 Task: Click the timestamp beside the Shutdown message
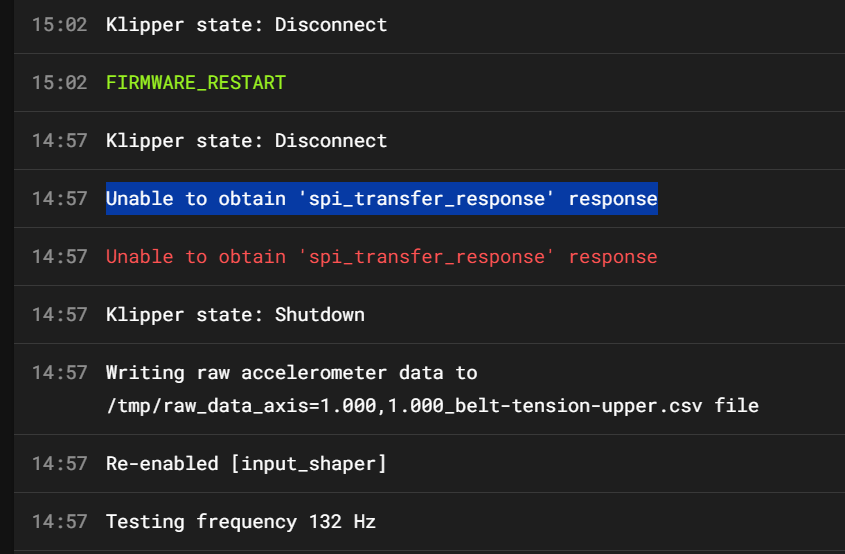59,314
